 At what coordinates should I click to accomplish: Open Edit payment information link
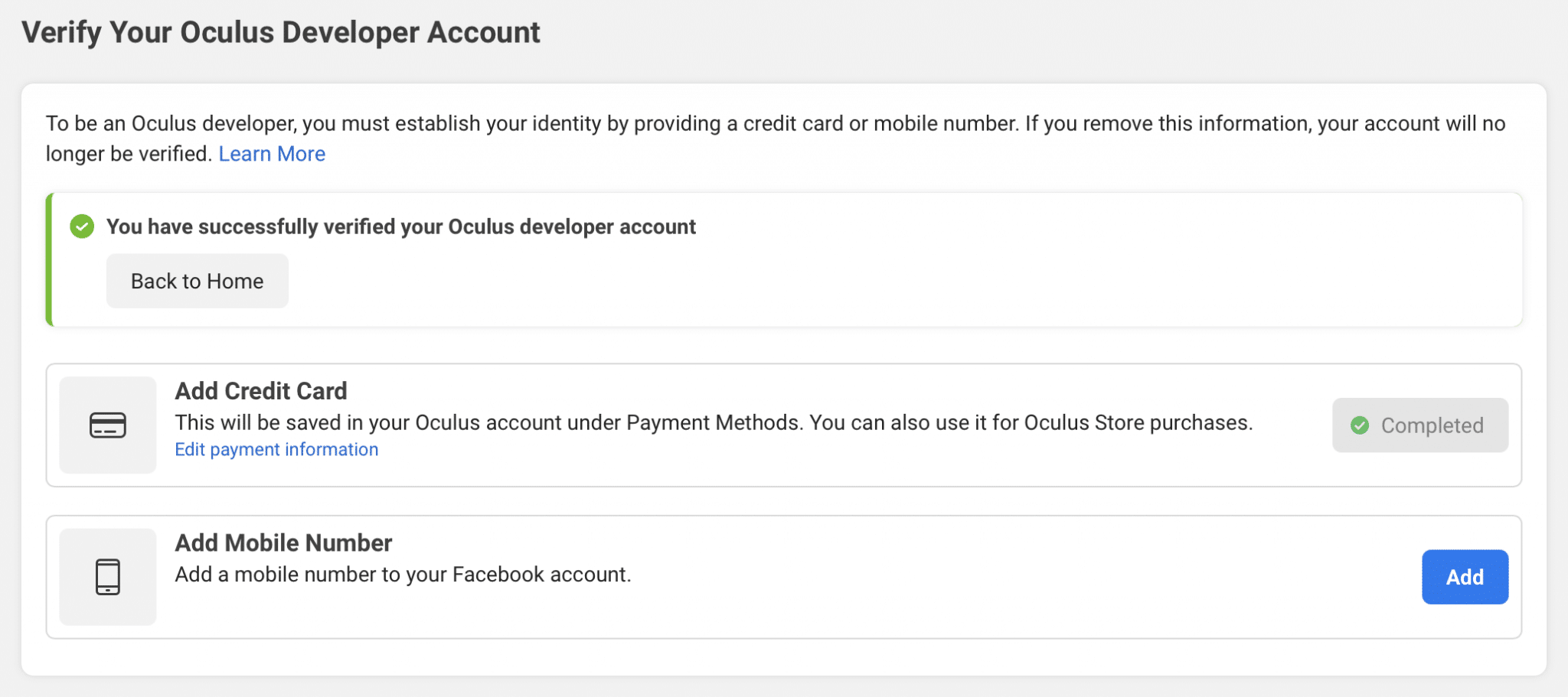(x=276, y=449)
